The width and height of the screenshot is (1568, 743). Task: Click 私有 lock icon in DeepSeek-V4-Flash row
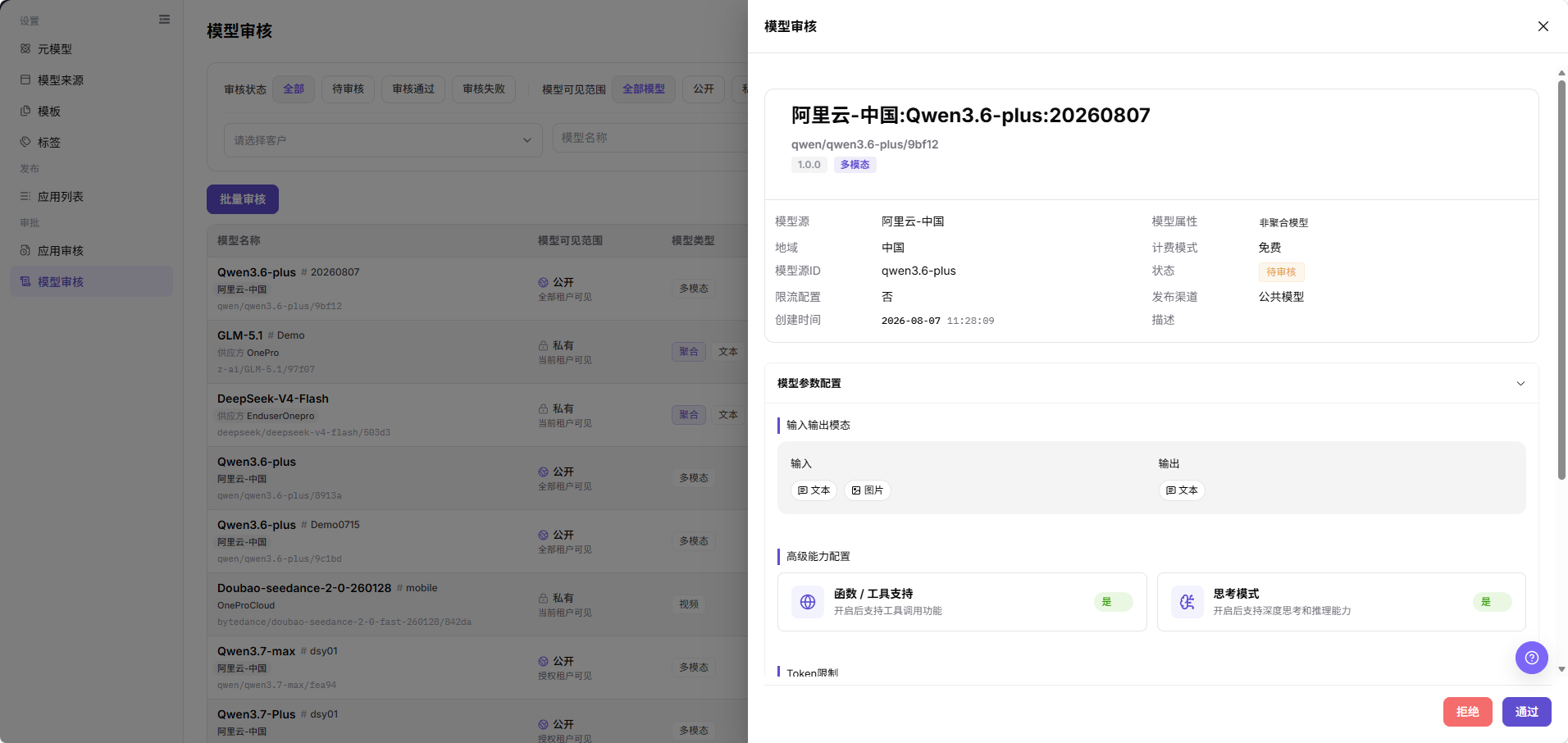[x=543, y=408]
